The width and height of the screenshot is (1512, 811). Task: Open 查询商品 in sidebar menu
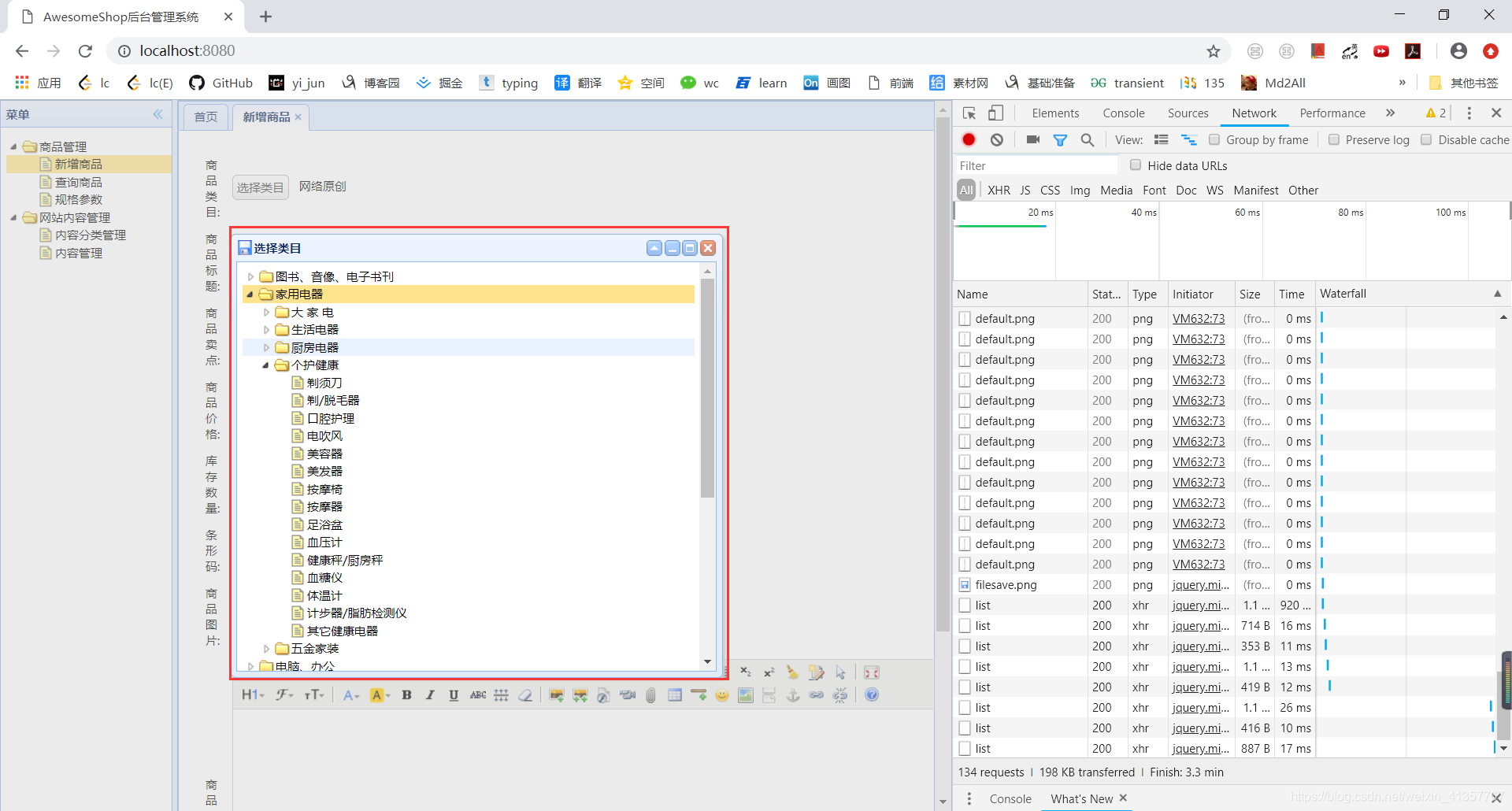79,182
